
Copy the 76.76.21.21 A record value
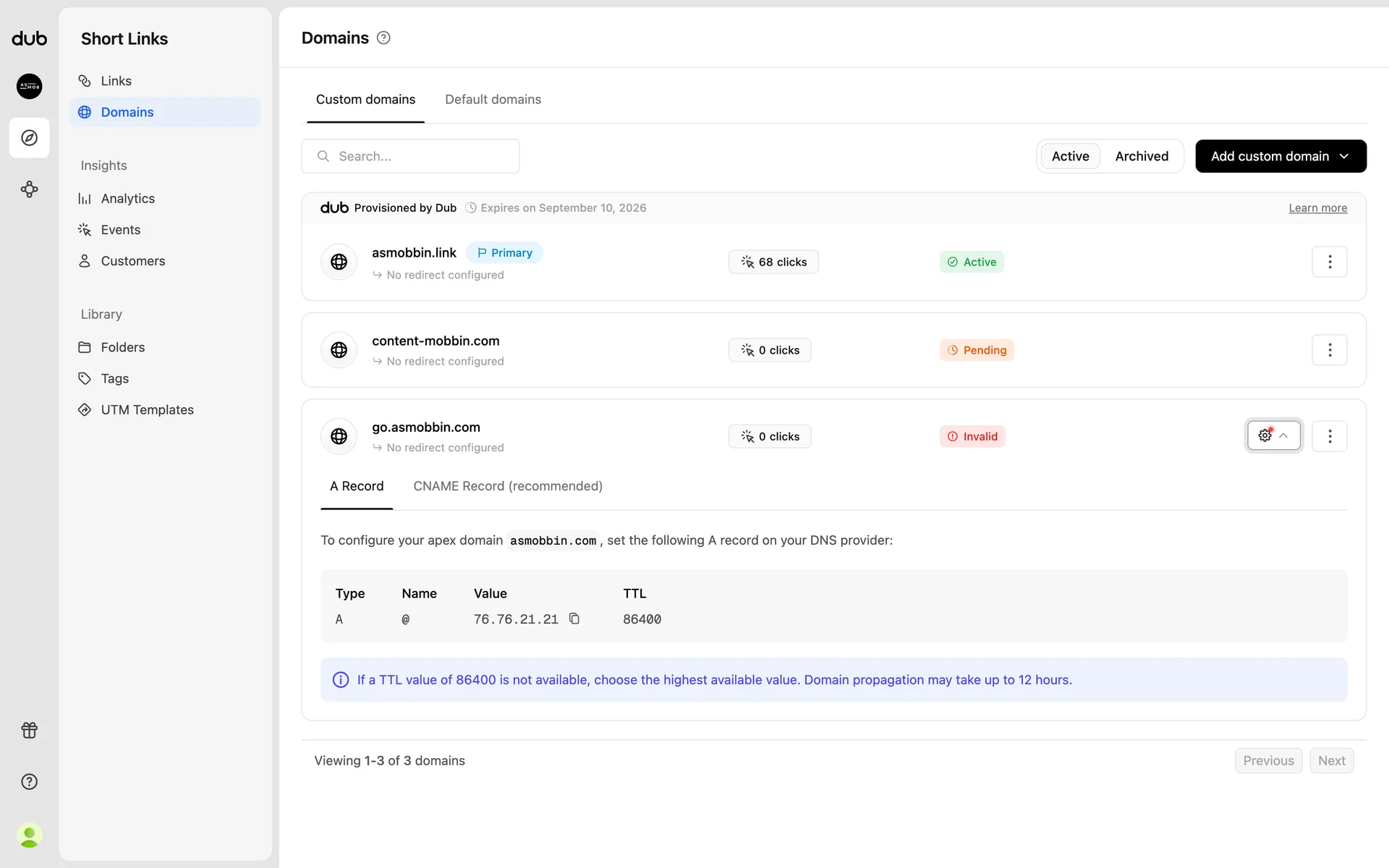click(574, 618)
